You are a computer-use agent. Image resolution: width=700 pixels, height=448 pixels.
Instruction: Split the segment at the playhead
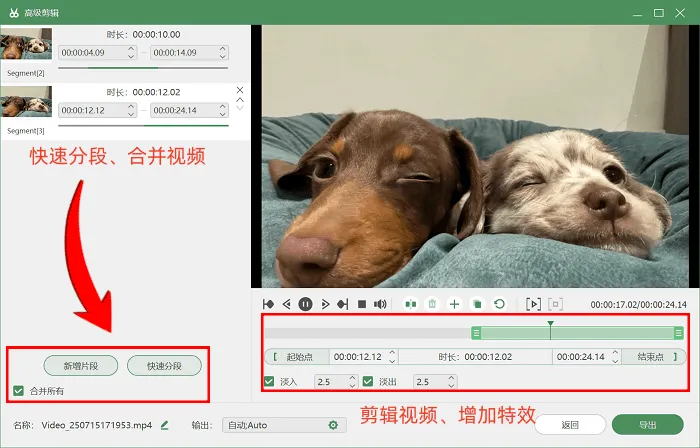click(411, 304)
